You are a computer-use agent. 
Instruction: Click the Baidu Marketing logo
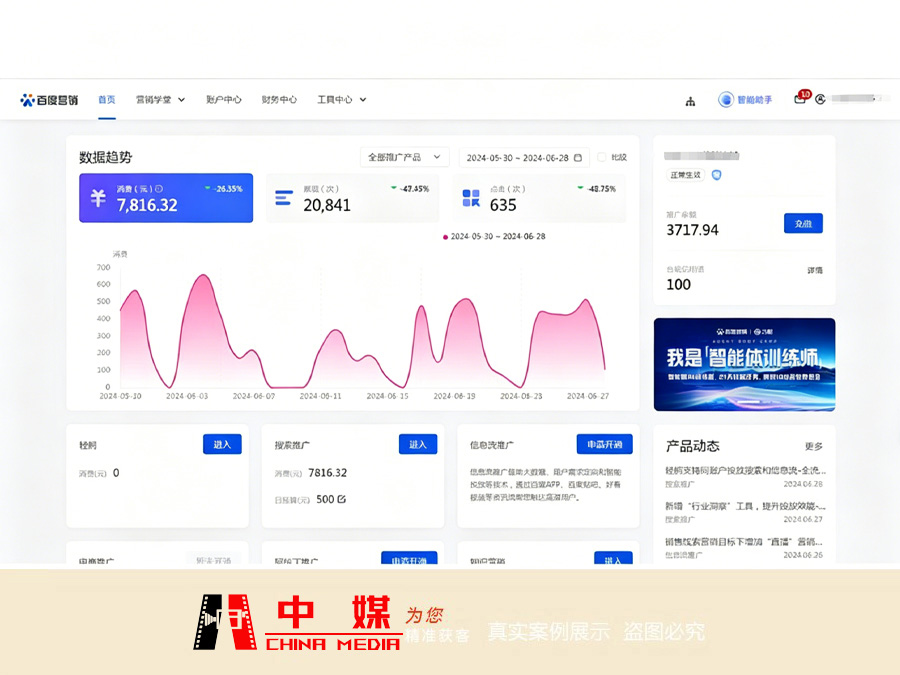(49, 100)
